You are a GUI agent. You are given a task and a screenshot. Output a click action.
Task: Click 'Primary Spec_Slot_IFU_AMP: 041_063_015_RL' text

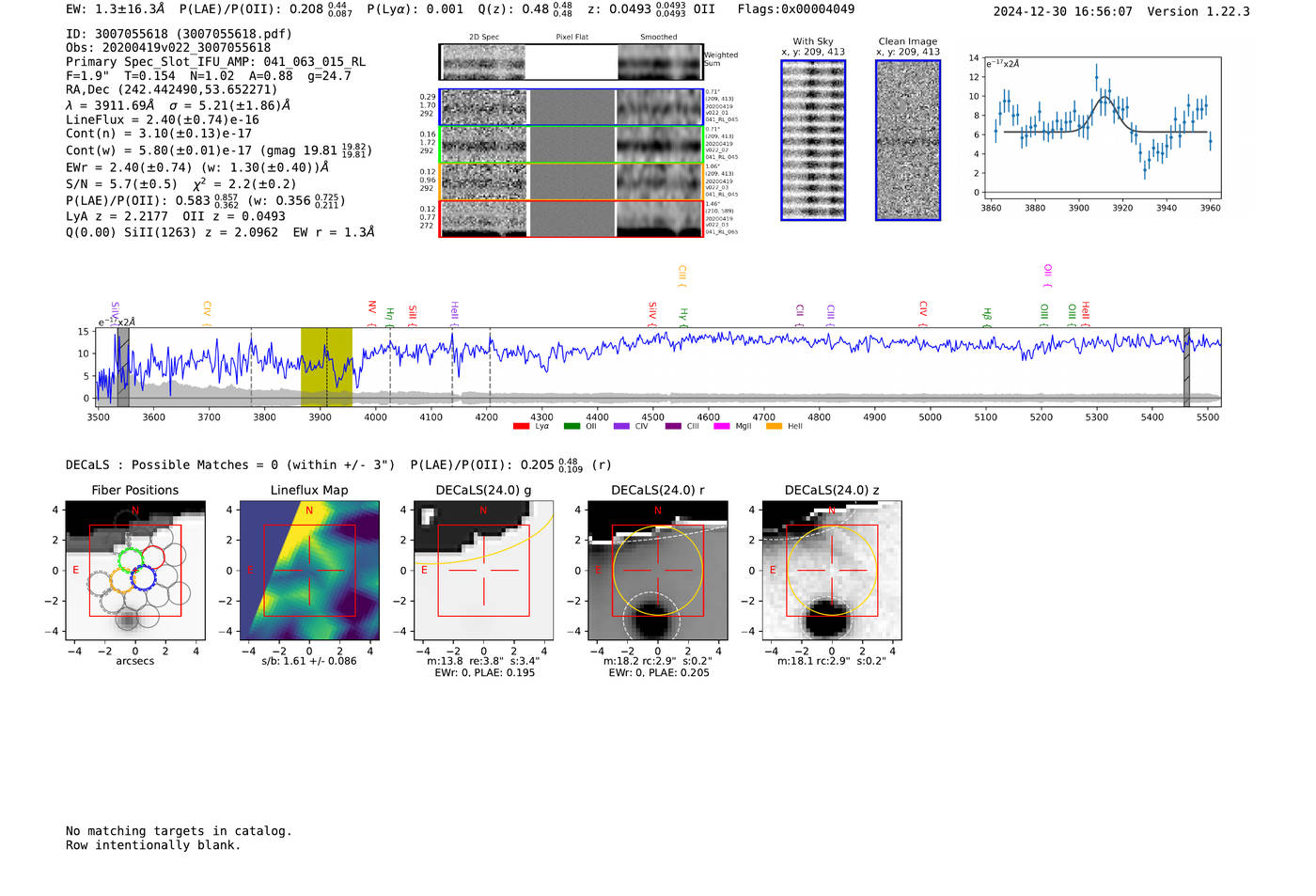click(215, 62)
